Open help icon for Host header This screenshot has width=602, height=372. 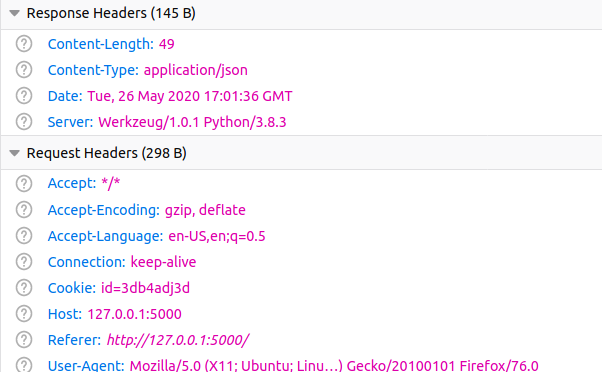click(24, 314)
